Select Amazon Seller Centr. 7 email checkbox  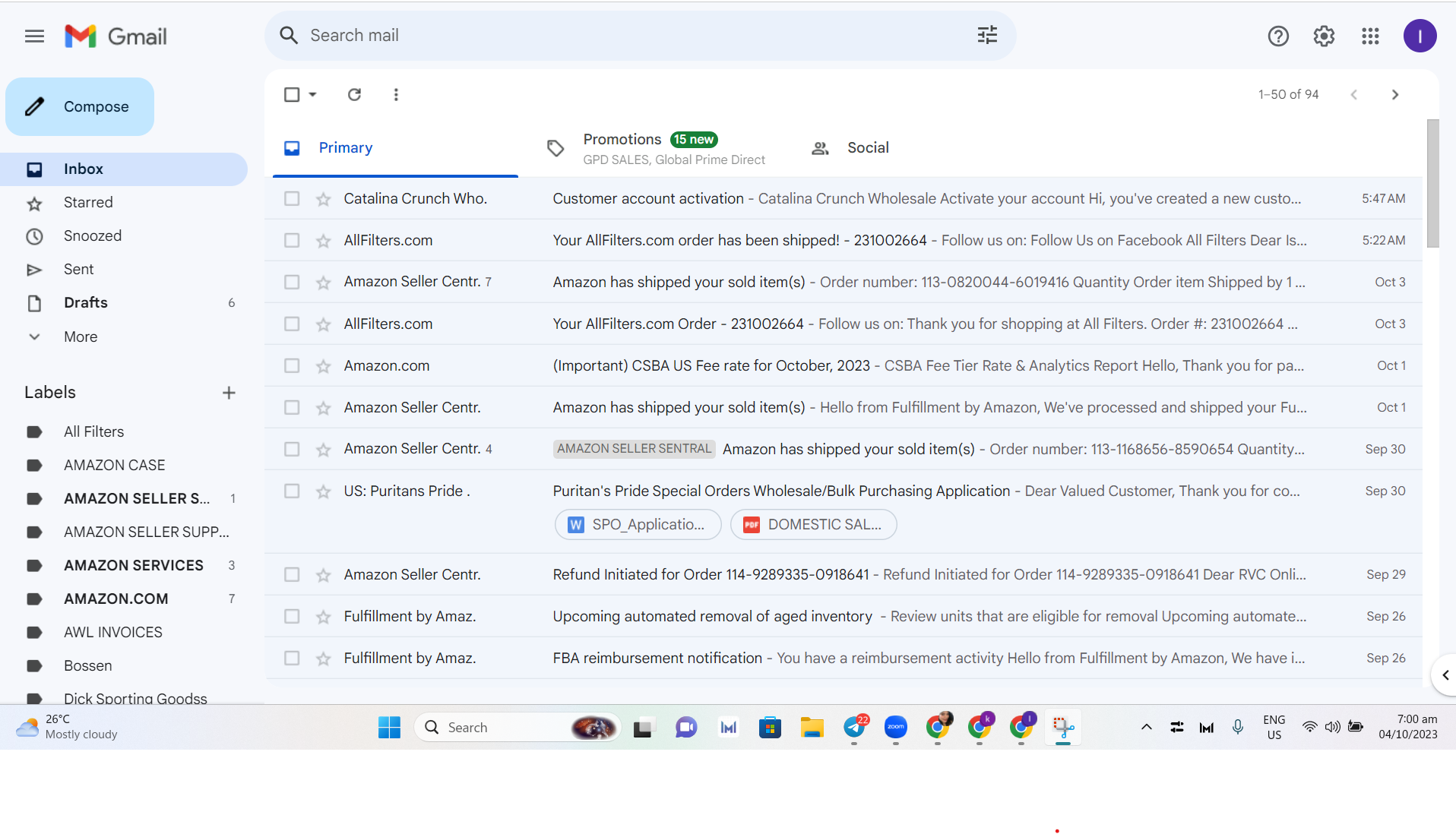pos(292,282)
